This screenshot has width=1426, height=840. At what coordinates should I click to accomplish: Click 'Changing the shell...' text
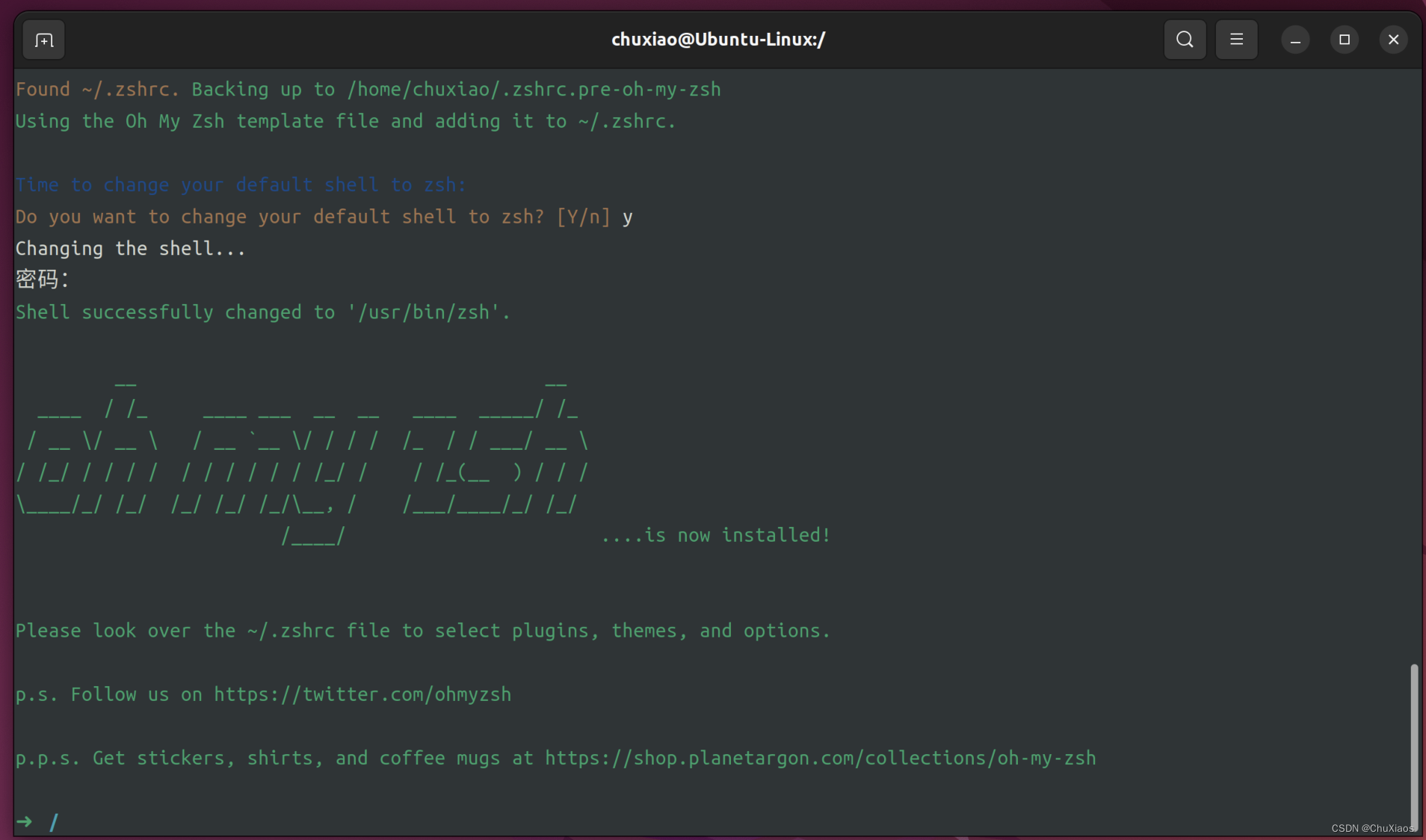(131, 248)
